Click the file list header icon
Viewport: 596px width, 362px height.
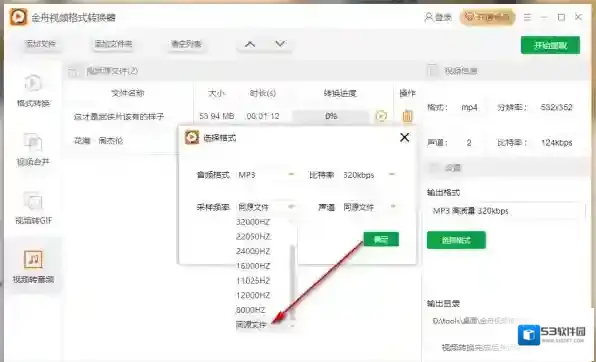pyautogui.click(x=74, y=71)
